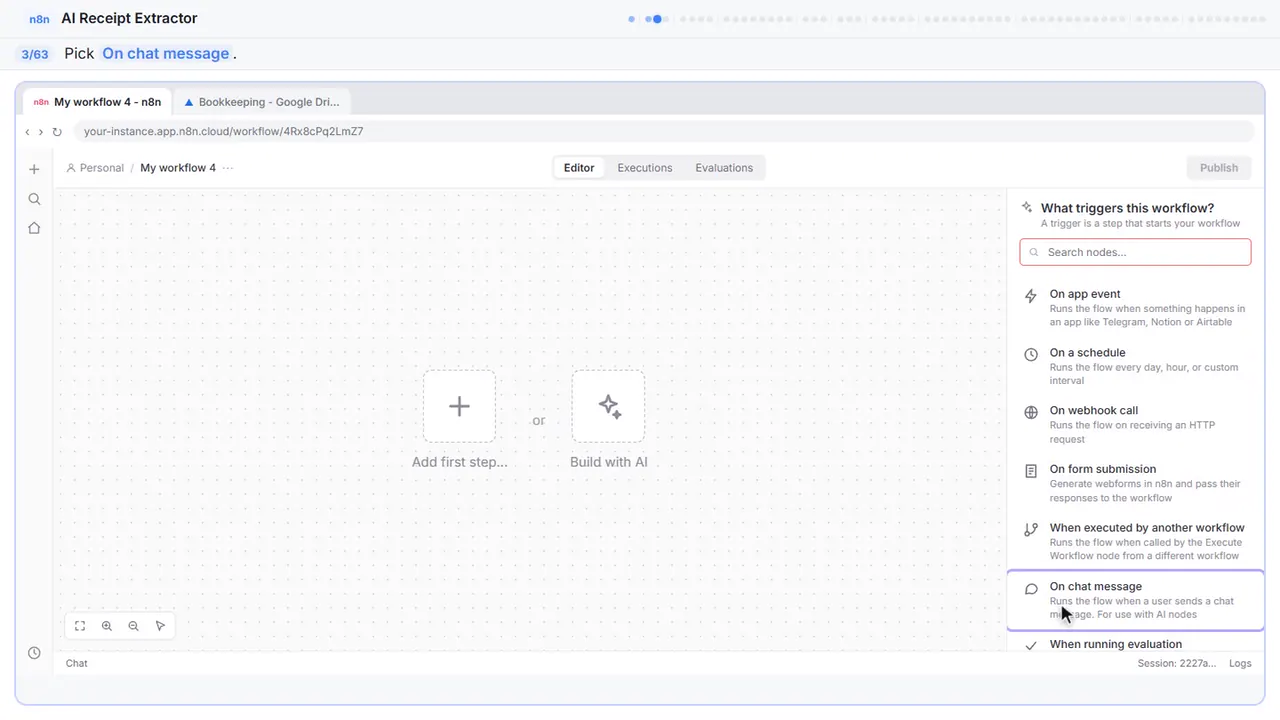Open the workflow three-dots menu
Image resolution: width=1280 pixels, height=720 pixels.
click(228, 168)
